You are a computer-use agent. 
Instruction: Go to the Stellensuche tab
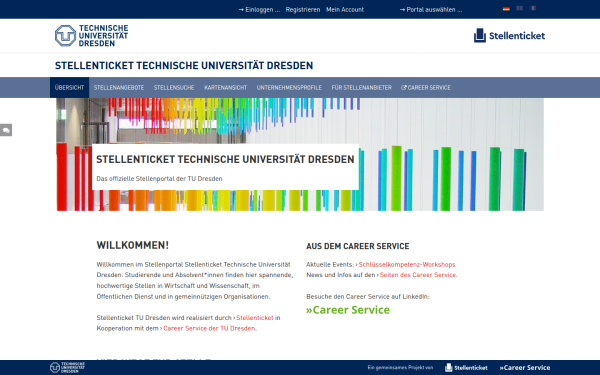click(x=174, y=88)
